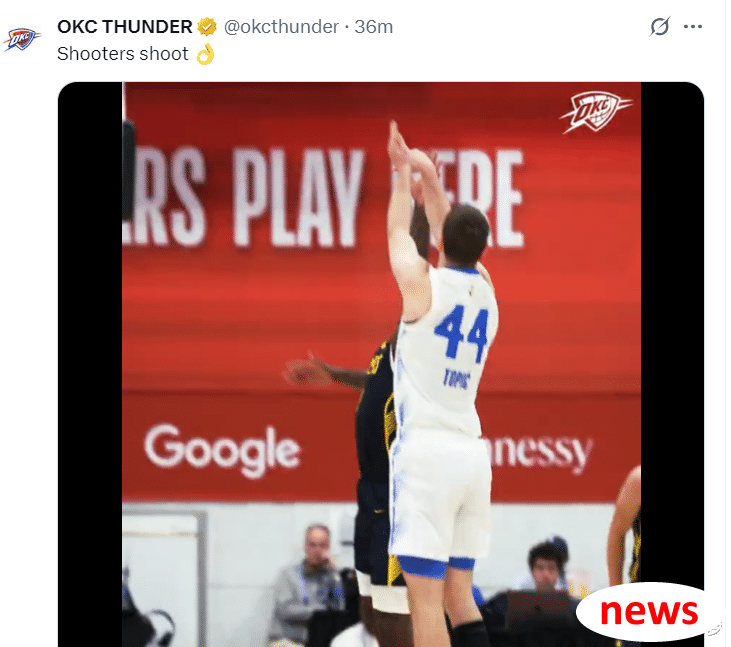Click the Google logo on banner
This screenshot has width=731, height=647.
(x=222, y=450)
